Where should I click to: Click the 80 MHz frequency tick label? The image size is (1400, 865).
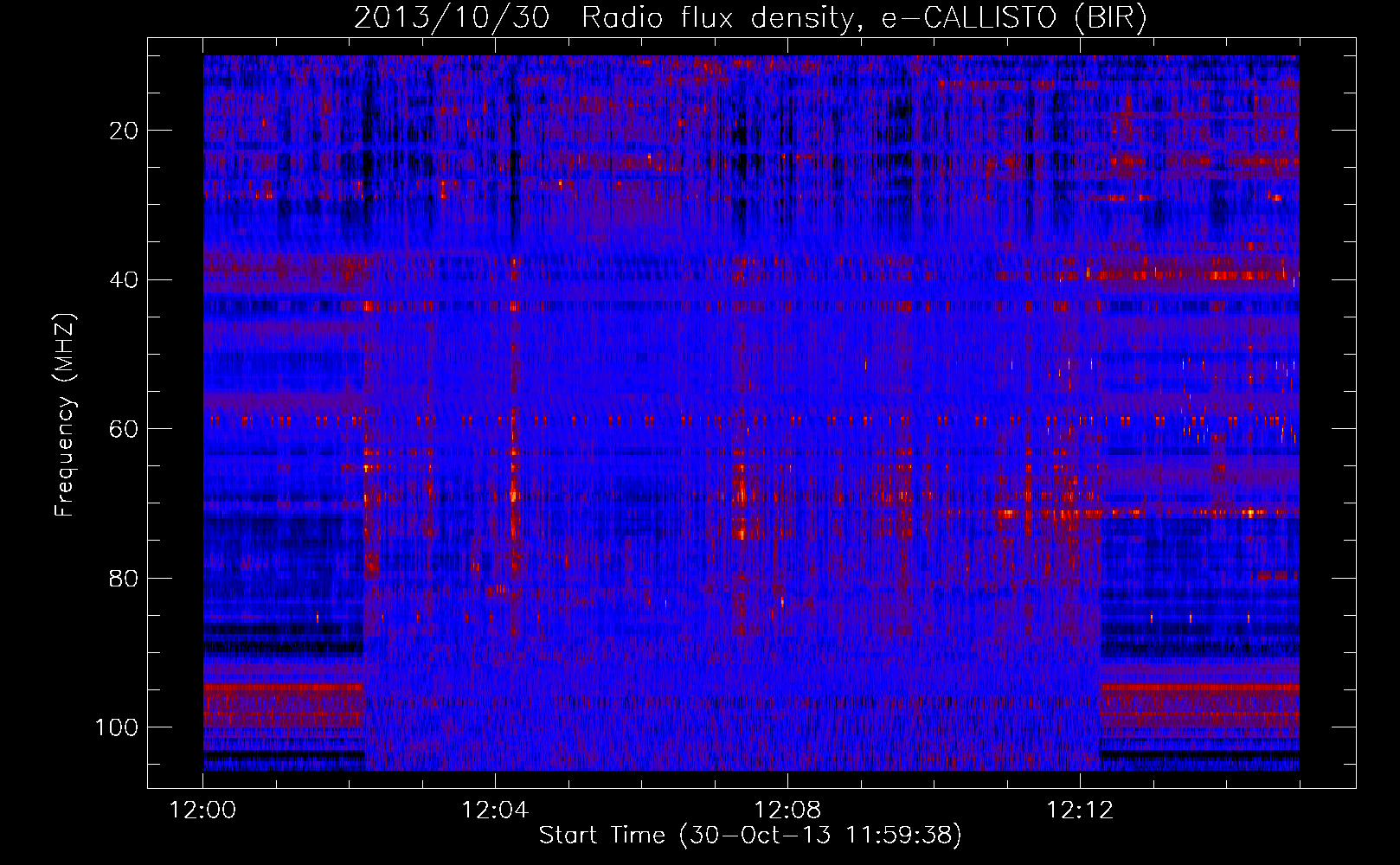[124, 578]
